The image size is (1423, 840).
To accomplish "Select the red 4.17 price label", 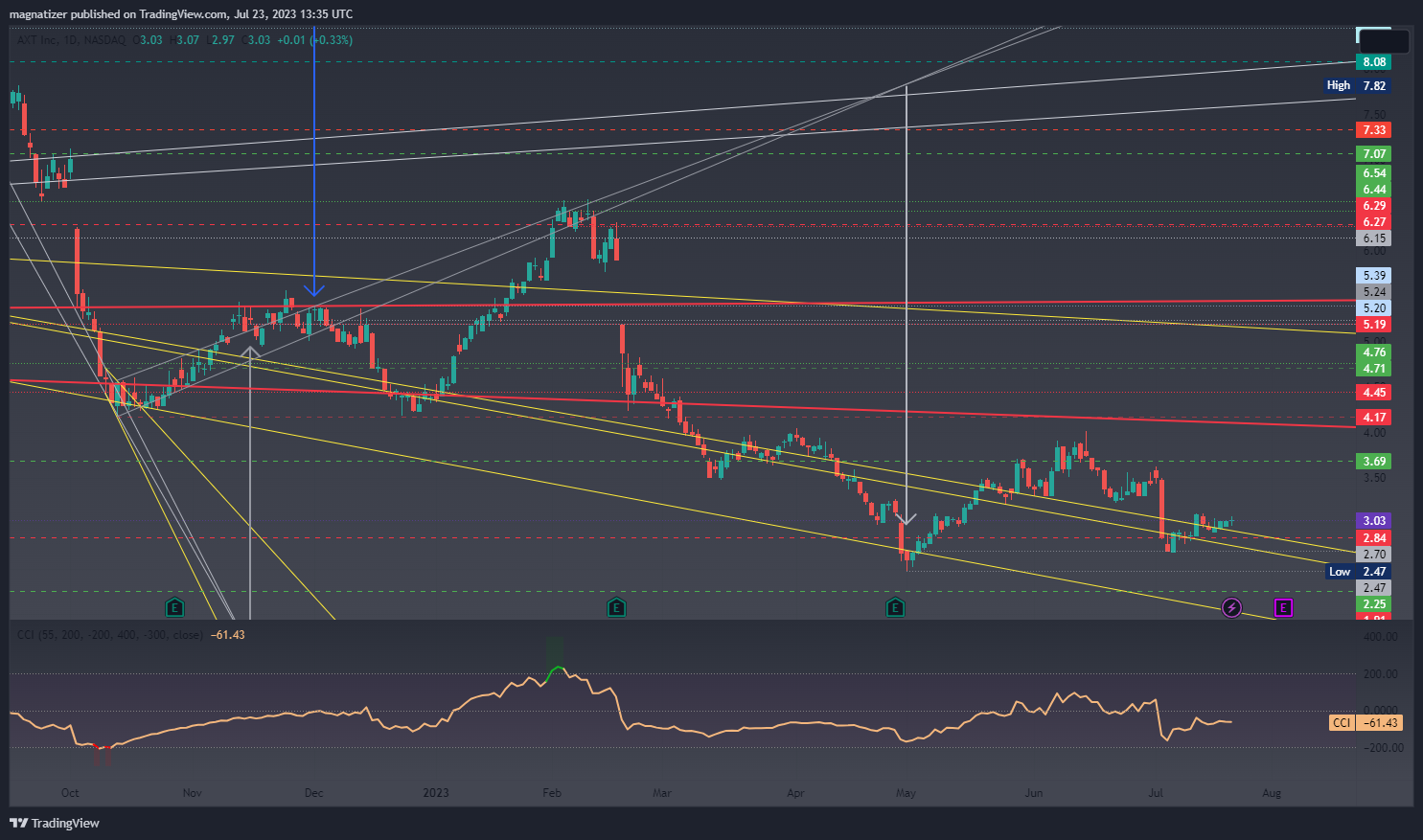I will coord(1374,418).
